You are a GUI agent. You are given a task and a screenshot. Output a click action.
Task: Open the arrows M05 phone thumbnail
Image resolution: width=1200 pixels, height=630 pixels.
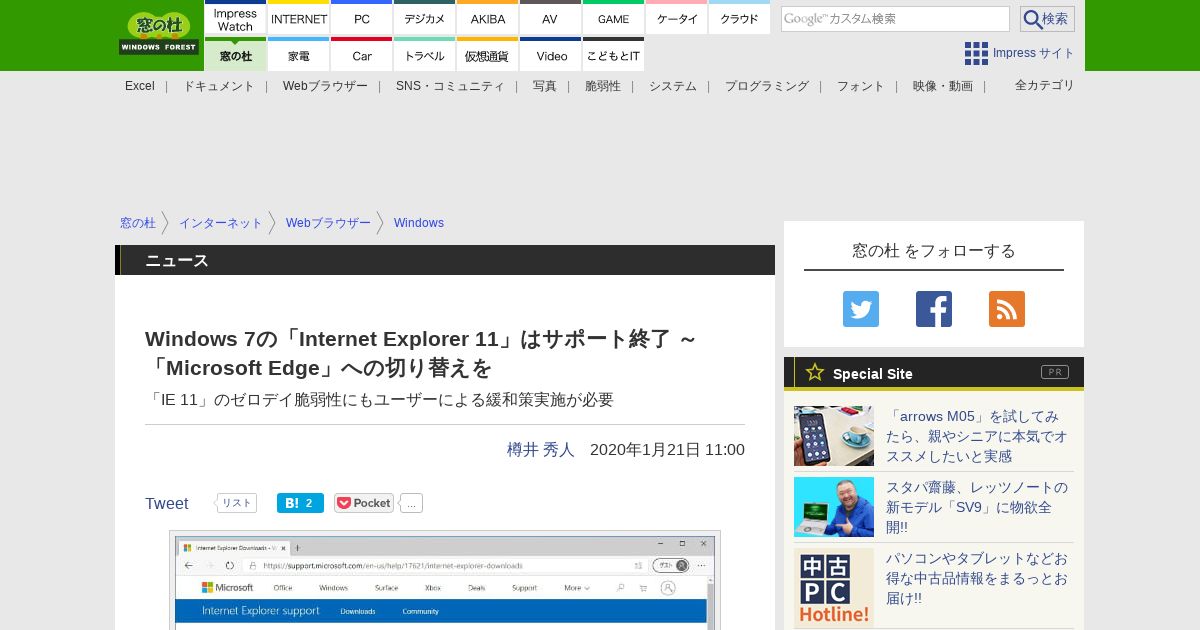pos(834,436)
